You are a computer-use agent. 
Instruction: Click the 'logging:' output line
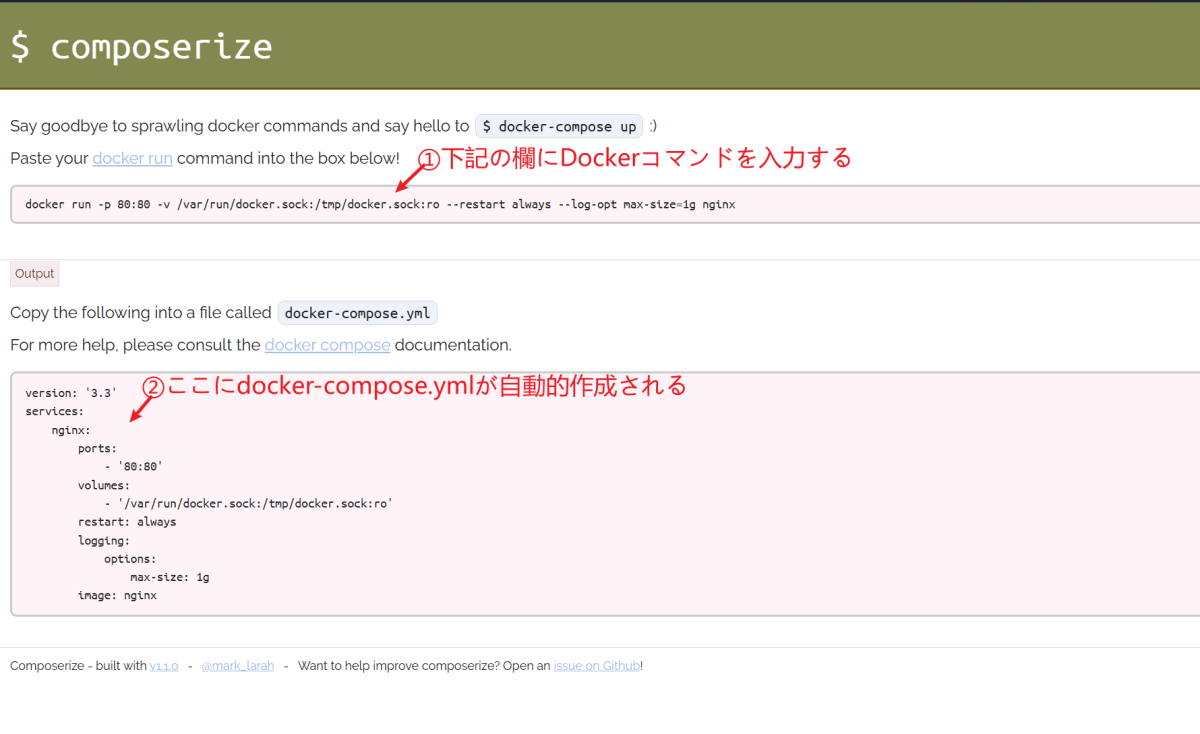coord(104,541)
